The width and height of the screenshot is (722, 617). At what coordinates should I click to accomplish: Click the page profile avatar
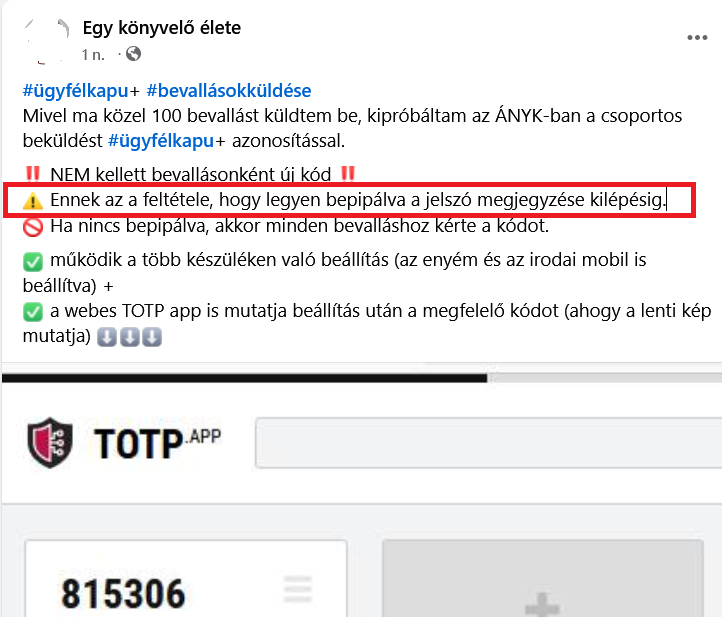point(47,41)
